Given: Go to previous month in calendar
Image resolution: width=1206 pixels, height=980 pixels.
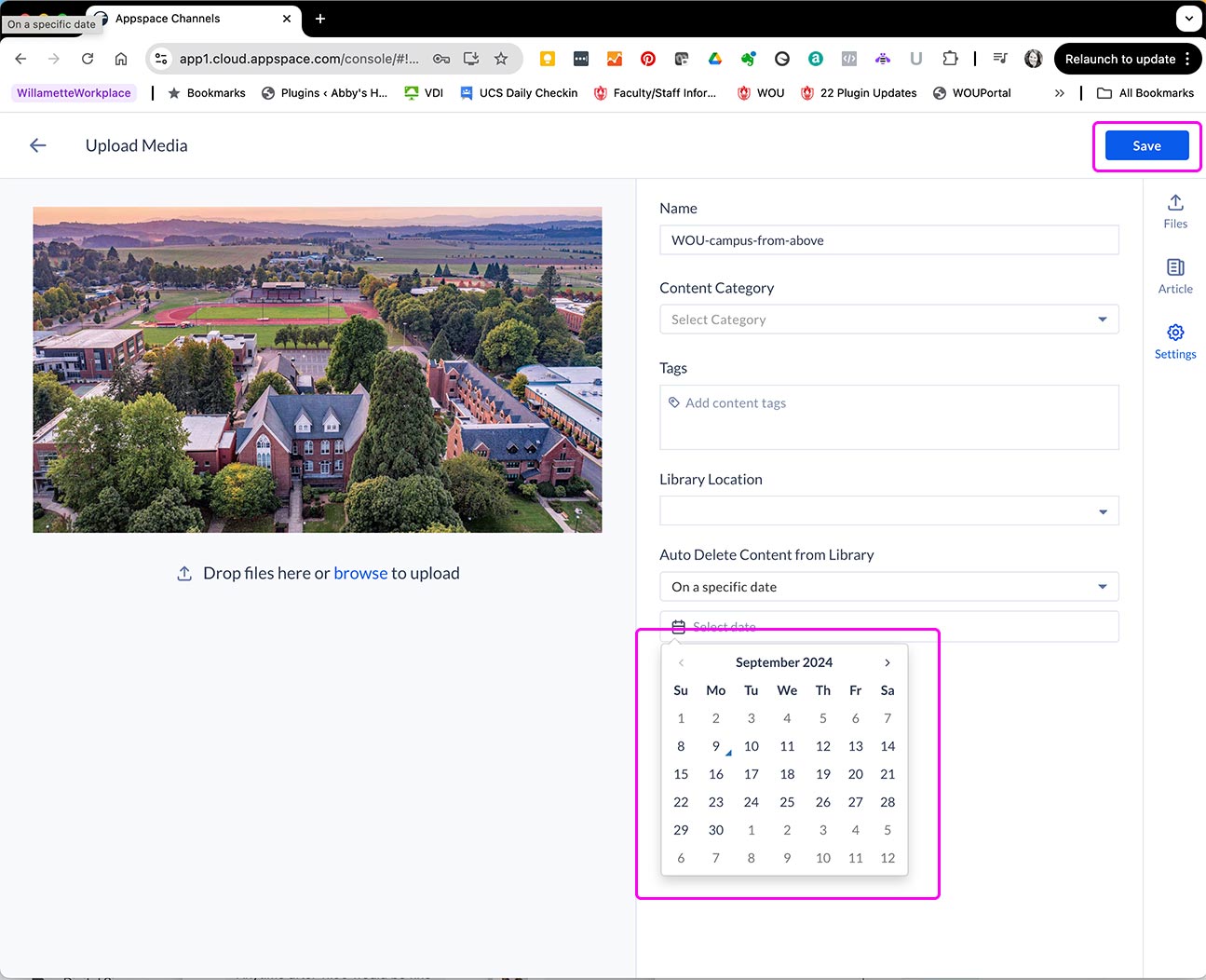Looking at the screenshot, I should coord(682,662).
